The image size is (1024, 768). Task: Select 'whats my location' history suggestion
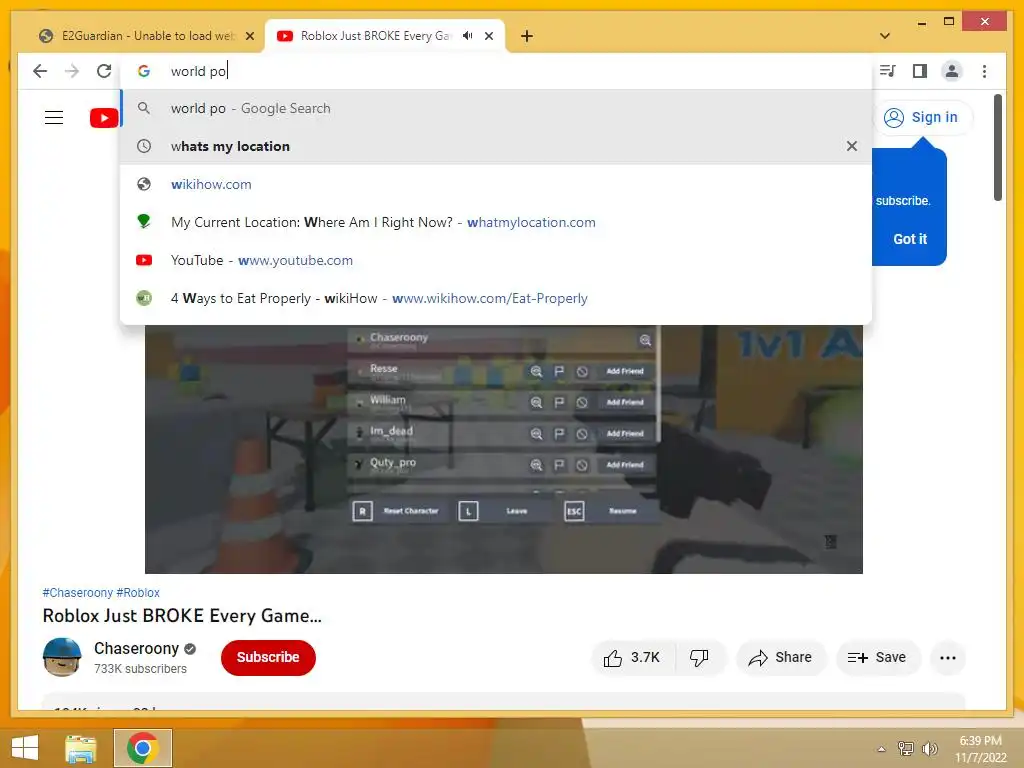pos(496,146)
